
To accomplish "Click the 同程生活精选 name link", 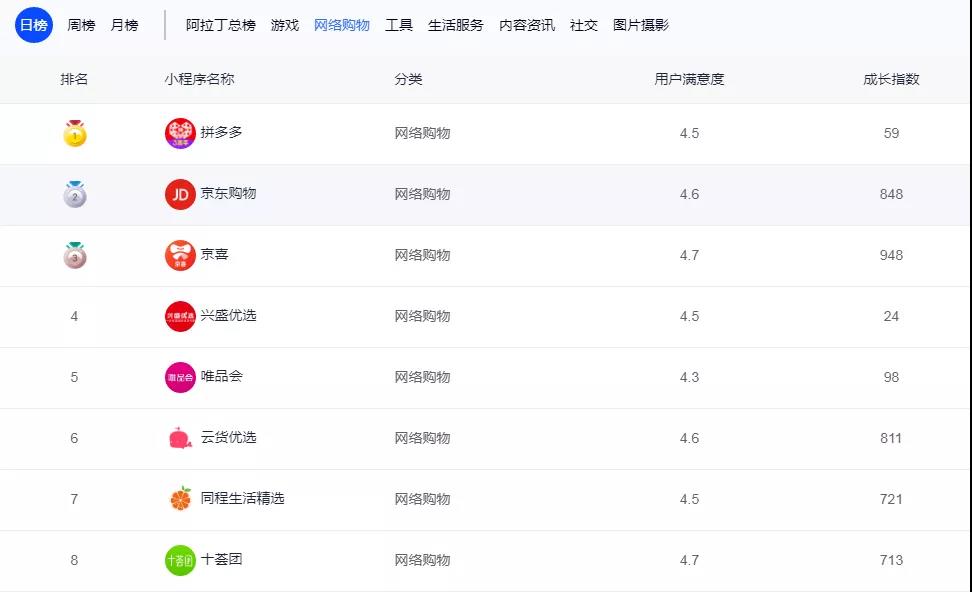I will tap(242, 498).
